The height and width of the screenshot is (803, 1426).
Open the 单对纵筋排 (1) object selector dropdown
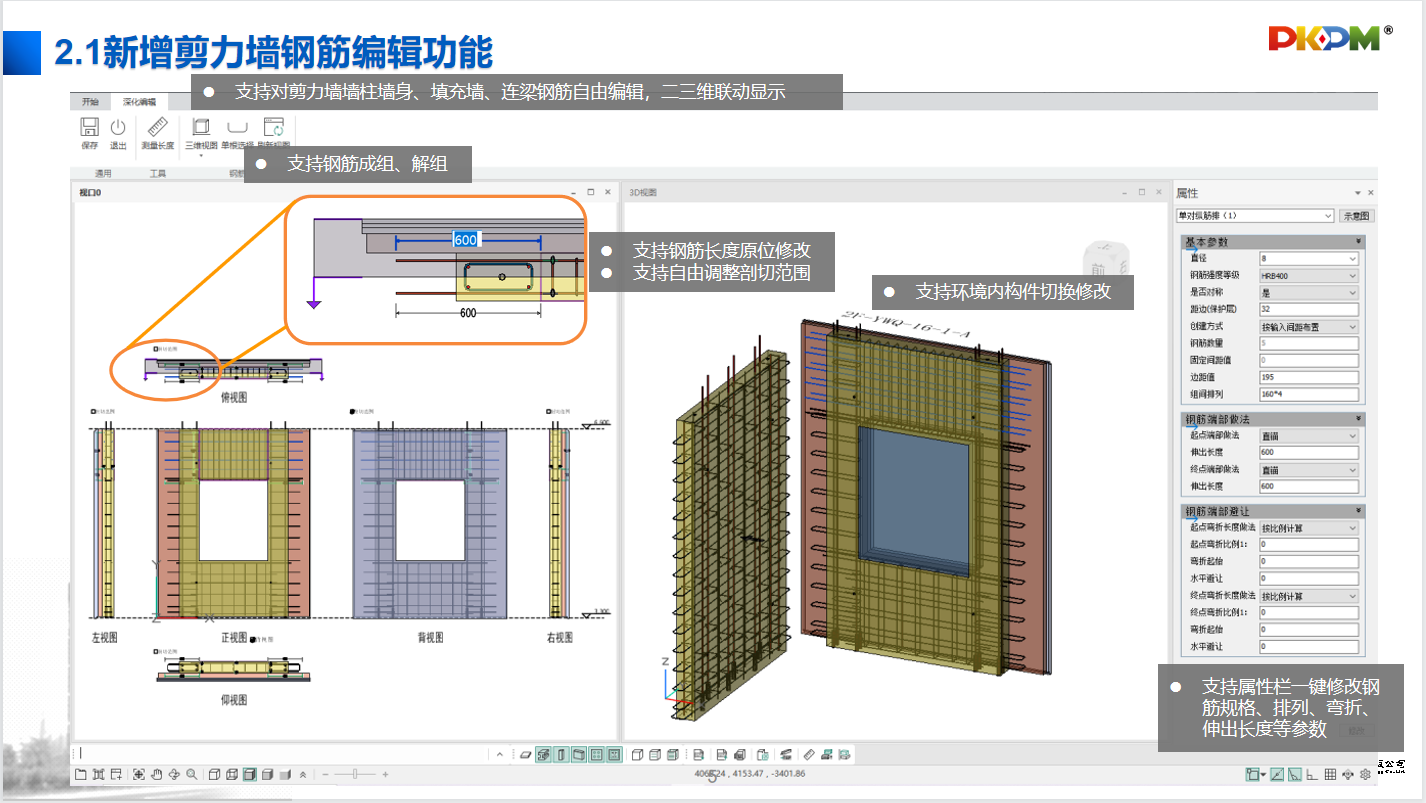coord(1328,216)
